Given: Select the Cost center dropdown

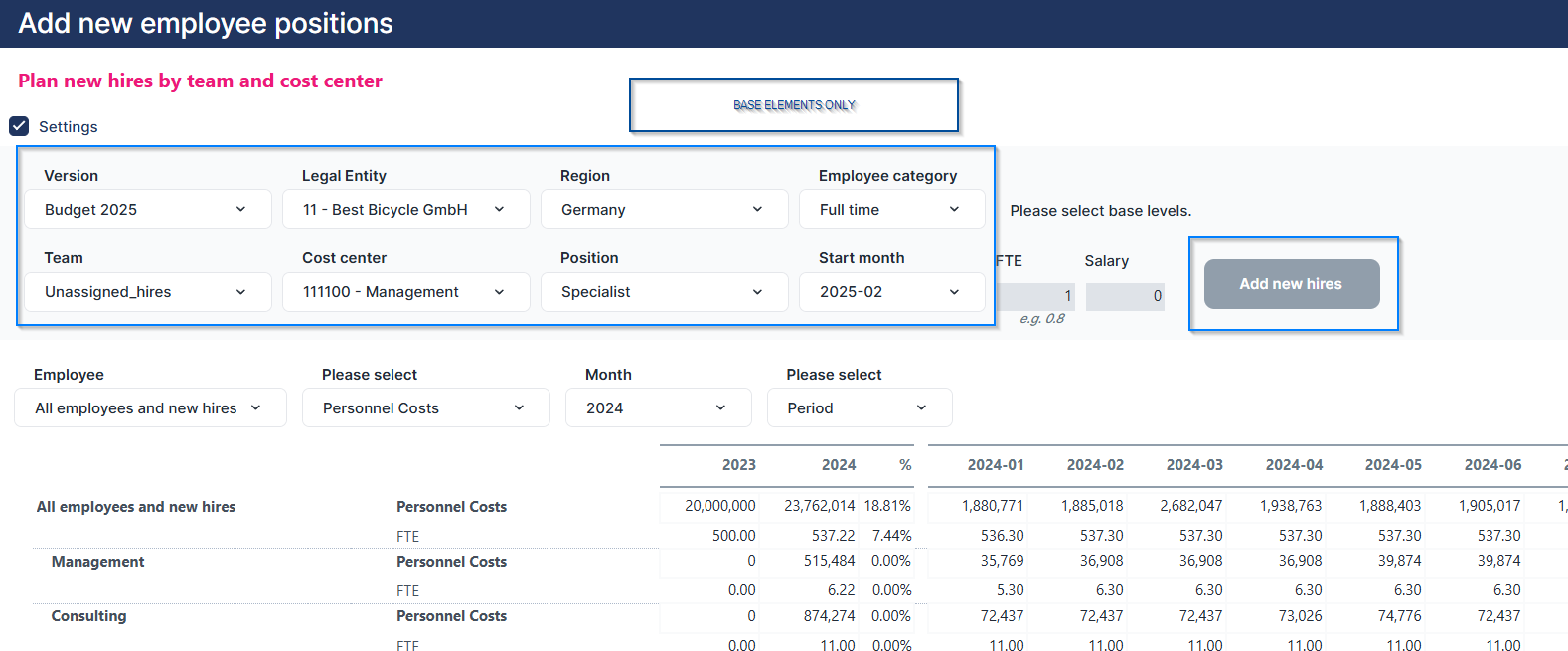Looking at the screenshot, I should pos(405,292).
